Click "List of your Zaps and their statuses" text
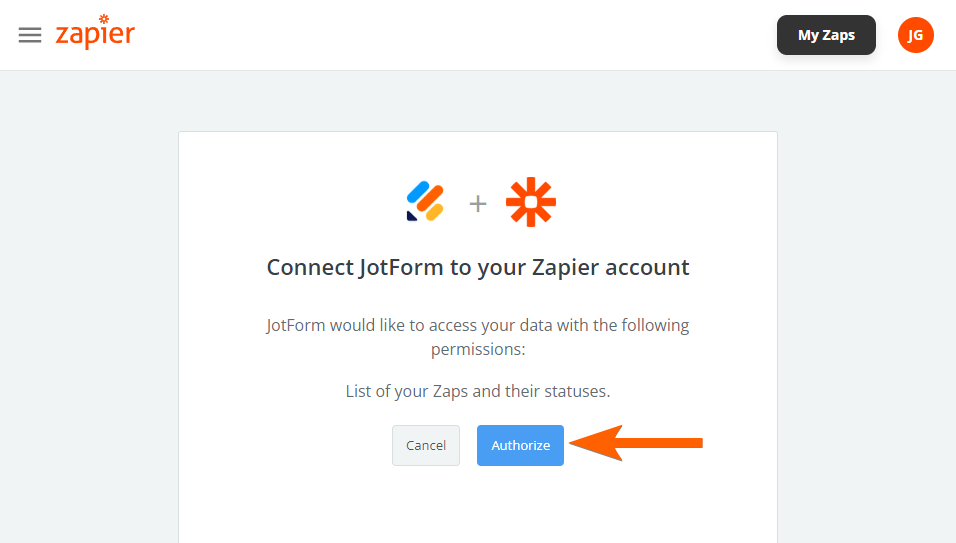Viewport: 956px width, 543px height. 478,391
